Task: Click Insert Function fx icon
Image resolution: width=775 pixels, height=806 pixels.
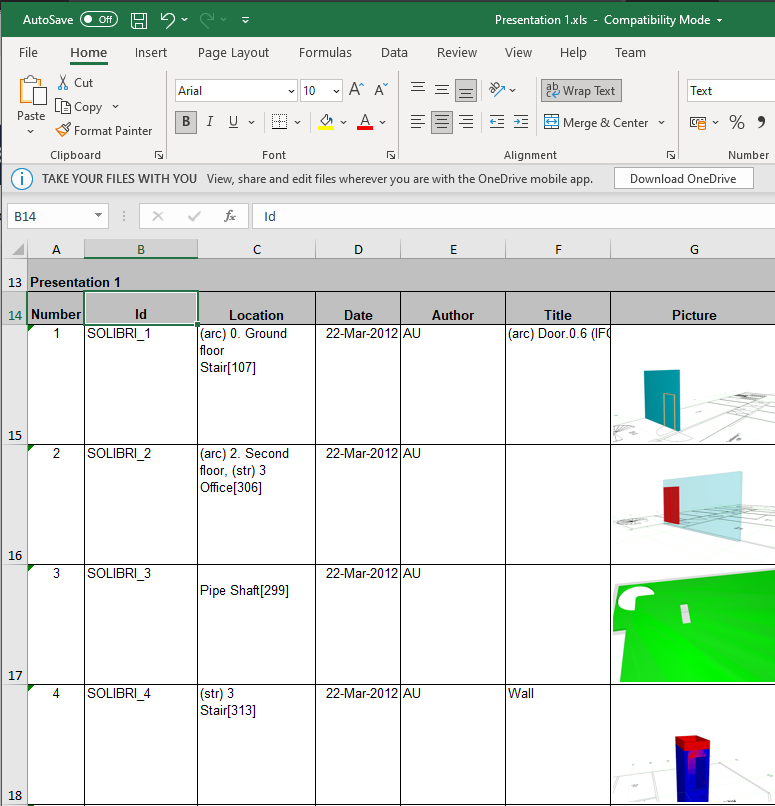Action: pyautogui.click(x=230, y=216)
